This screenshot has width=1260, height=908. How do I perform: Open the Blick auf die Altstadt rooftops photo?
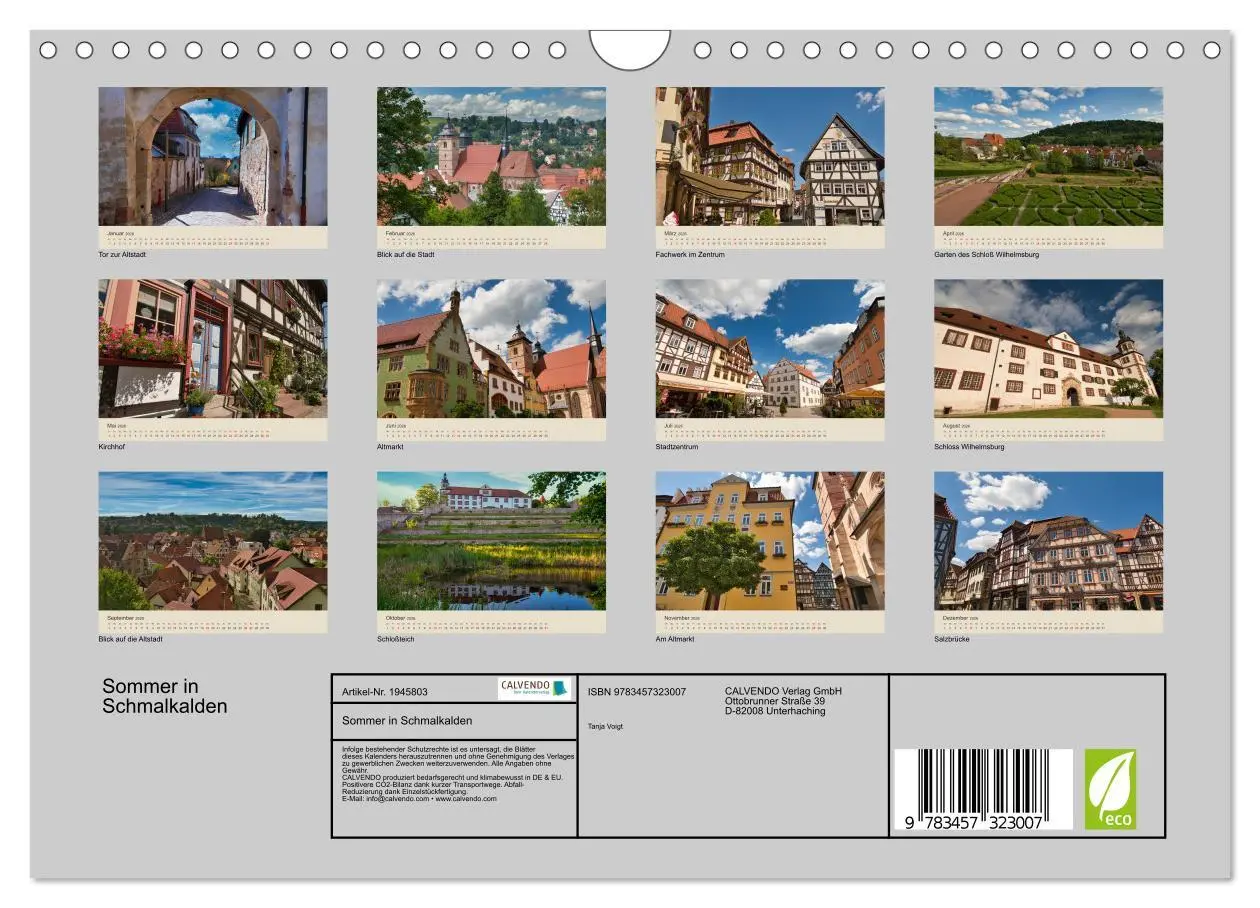212,540
